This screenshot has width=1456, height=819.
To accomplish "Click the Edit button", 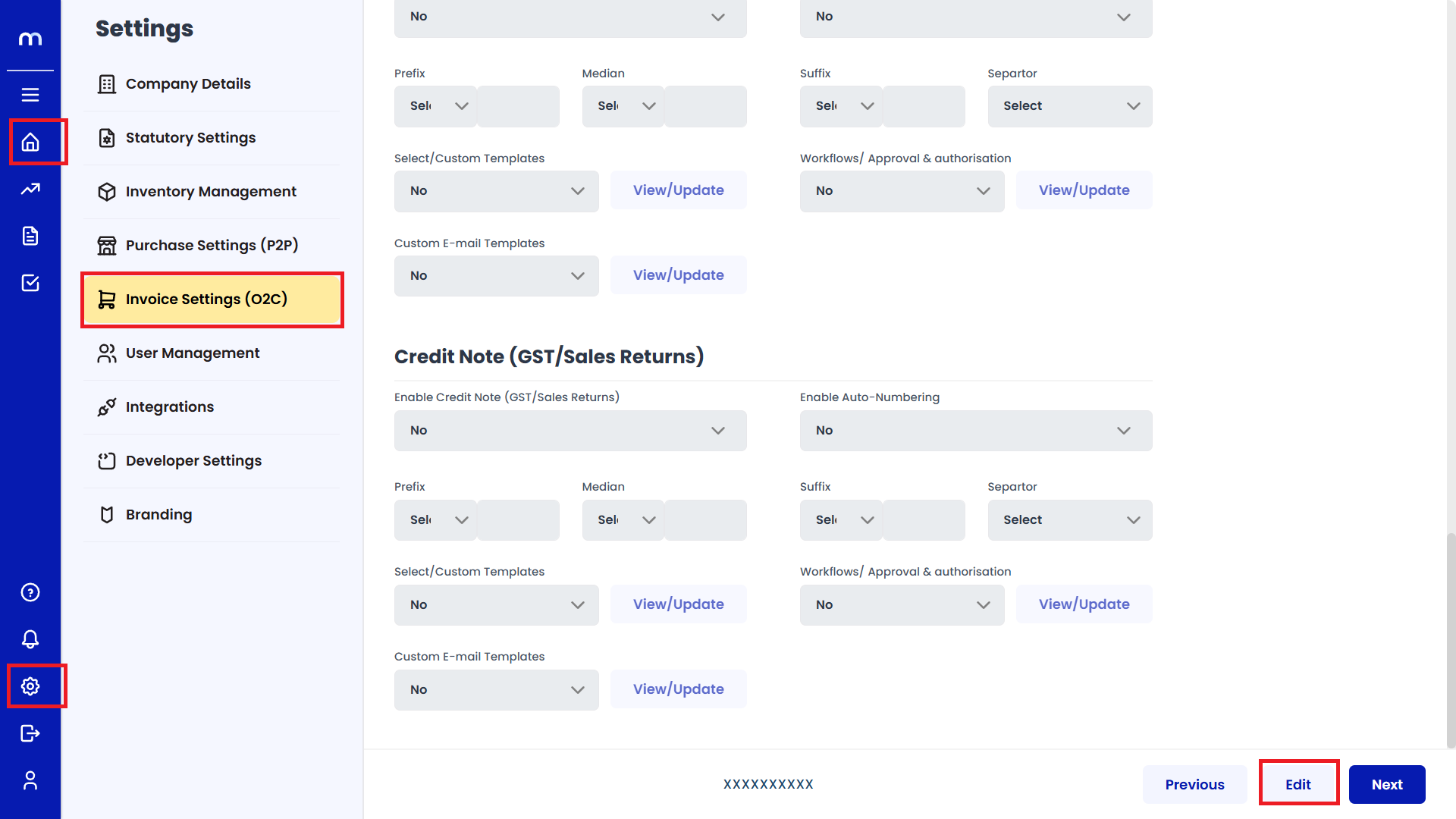I will (x=1298, y=785).
